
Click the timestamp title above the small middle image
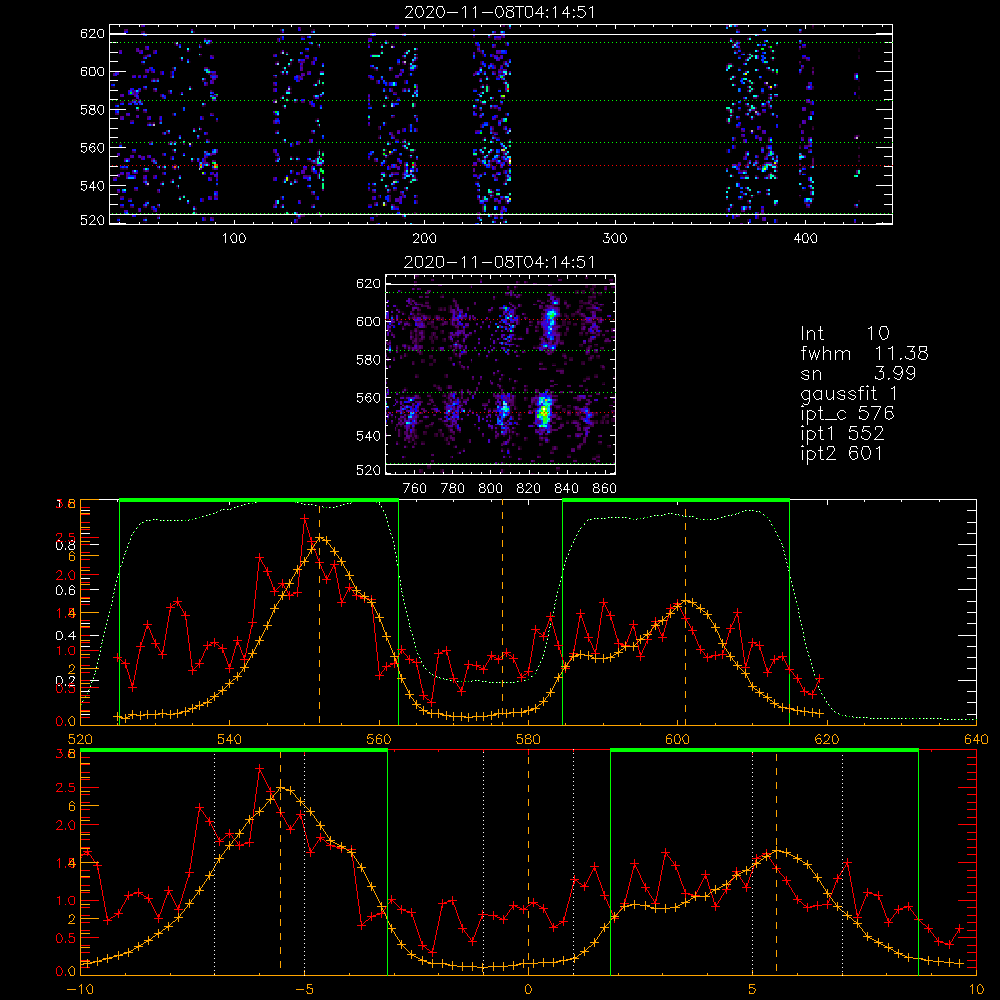499,262
